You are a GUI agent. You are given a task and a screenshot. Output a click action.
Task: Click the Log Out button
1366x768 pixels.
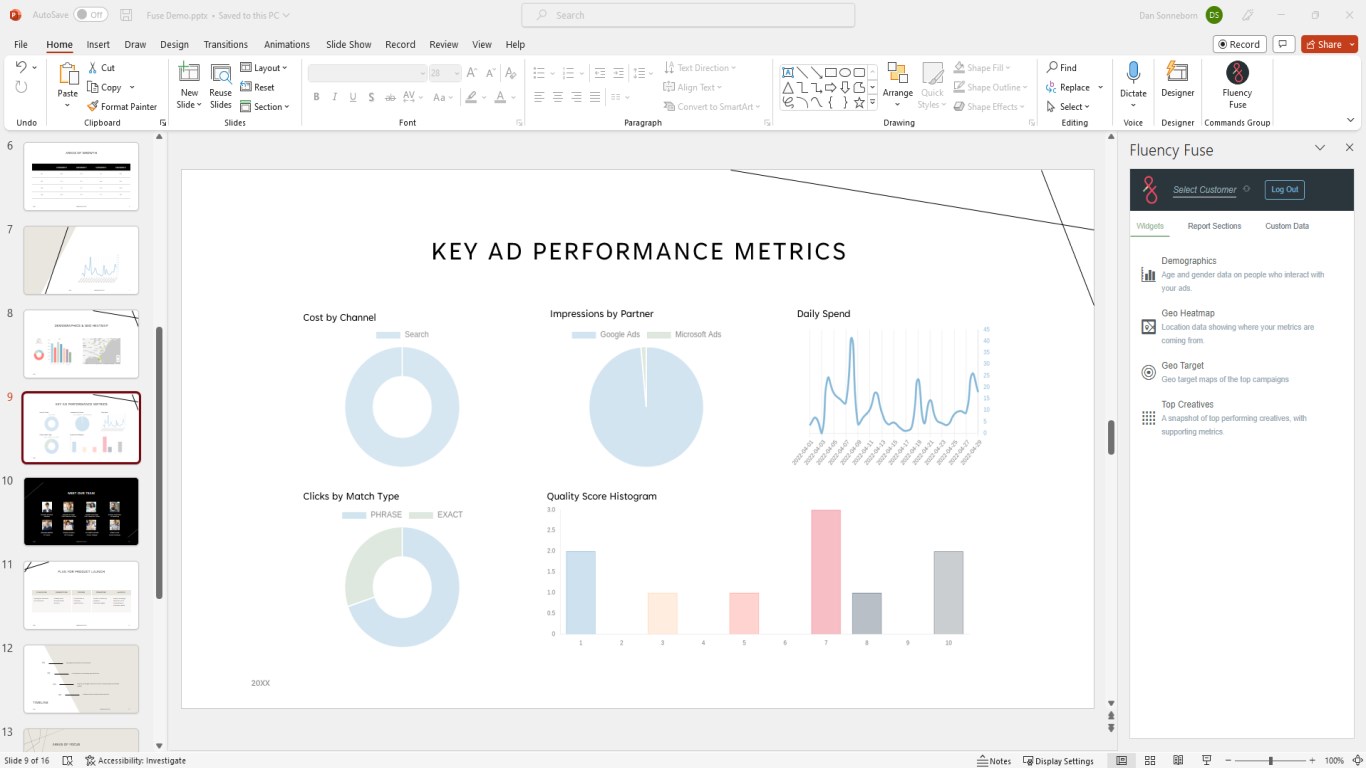(x=1284, y=189)
